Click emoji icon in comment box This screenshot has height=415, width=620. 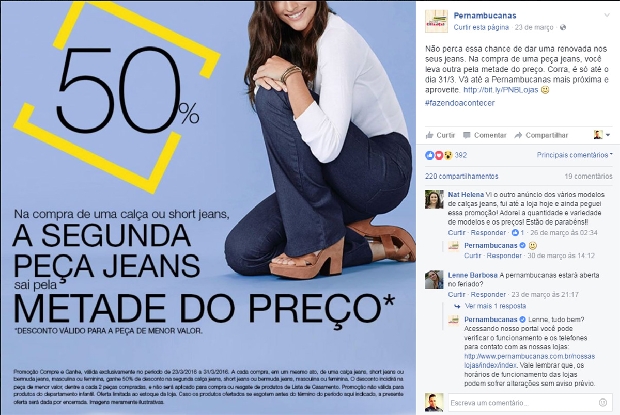coord(603,402)
